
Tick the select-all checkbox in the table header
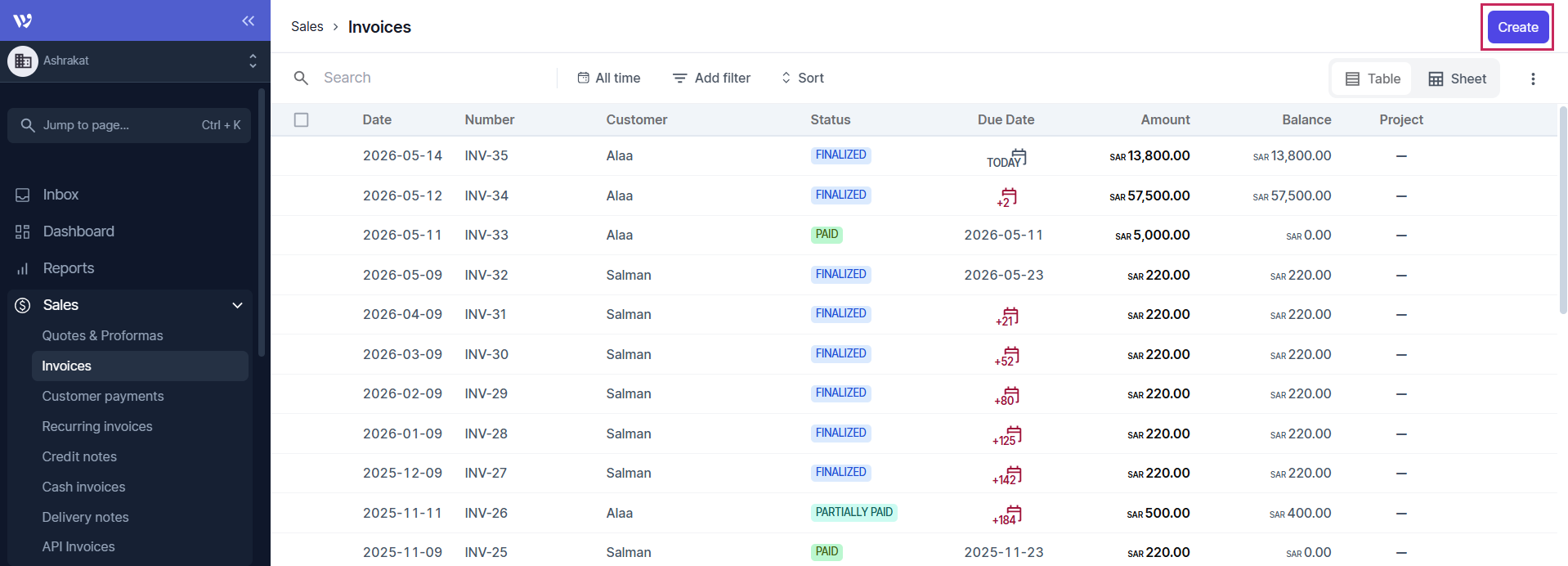click(301, 119)
